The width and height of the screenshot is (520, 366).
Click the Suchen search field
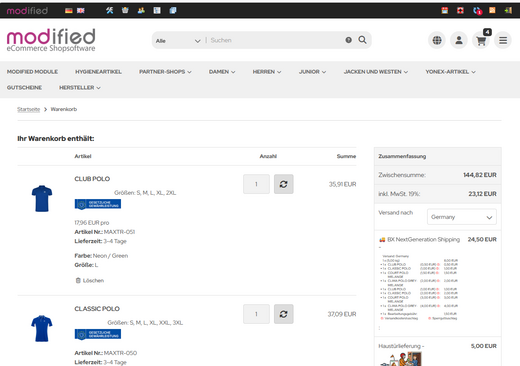pos(275,40)
